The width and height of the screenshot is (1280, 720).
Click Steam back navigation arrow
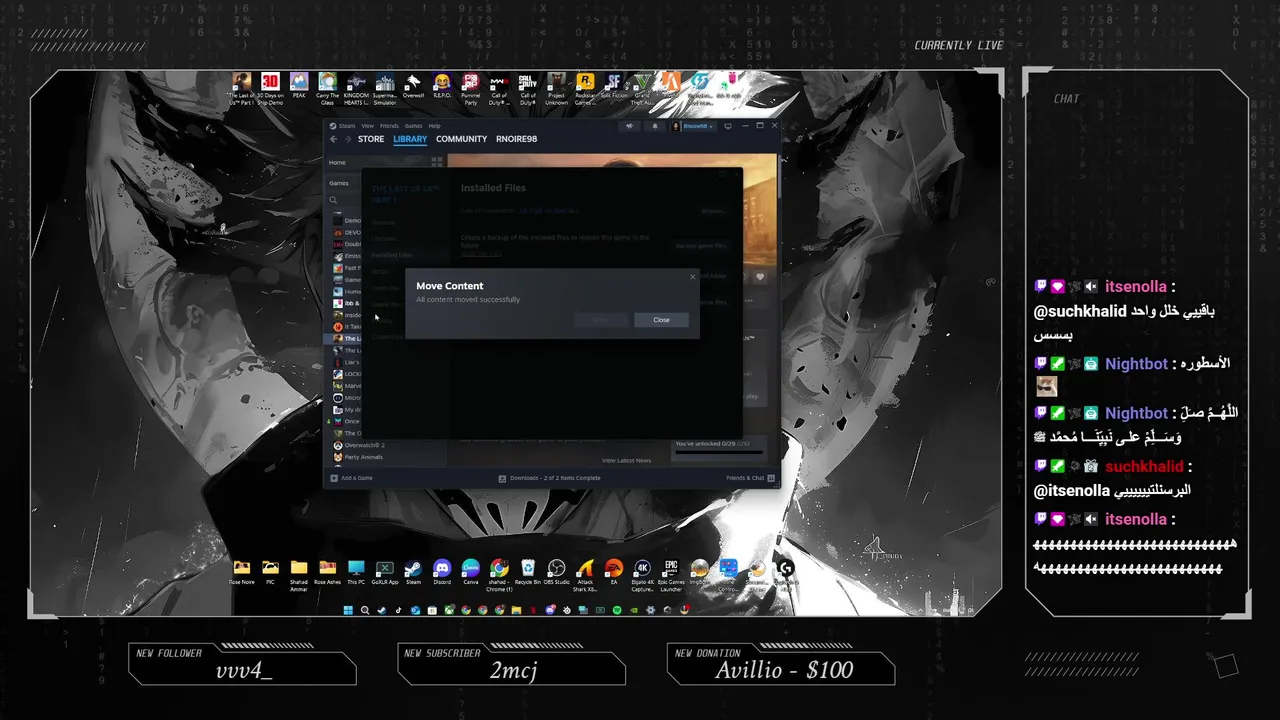coord(334,139)
